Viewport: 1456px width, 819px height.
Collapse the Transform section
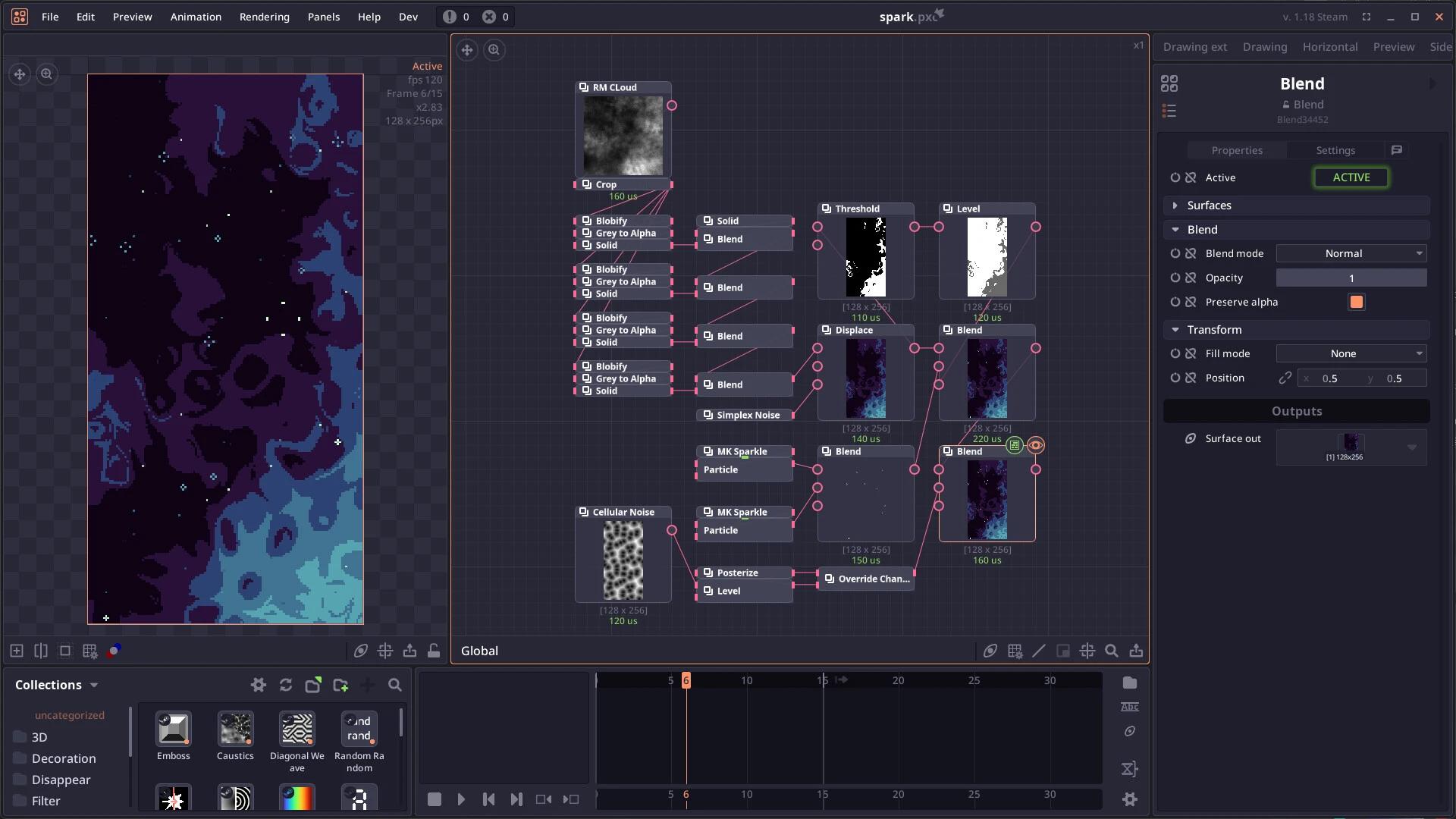click(x=1176, y=329)
